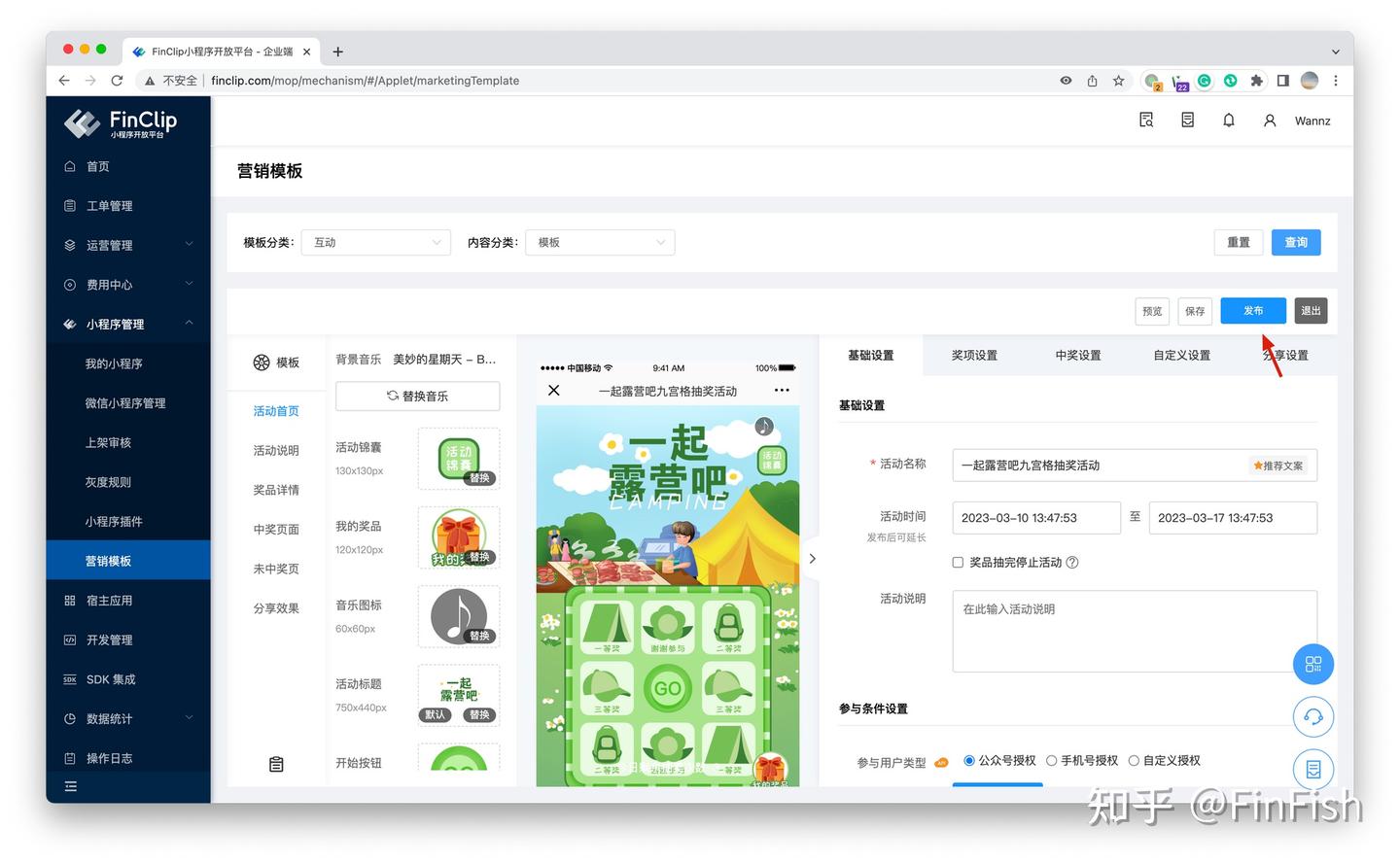Image resolution: width=1400 pixels, height=864 pixels.
Task: Open the Wannz user profile icon
Action: pos(1270,121)
